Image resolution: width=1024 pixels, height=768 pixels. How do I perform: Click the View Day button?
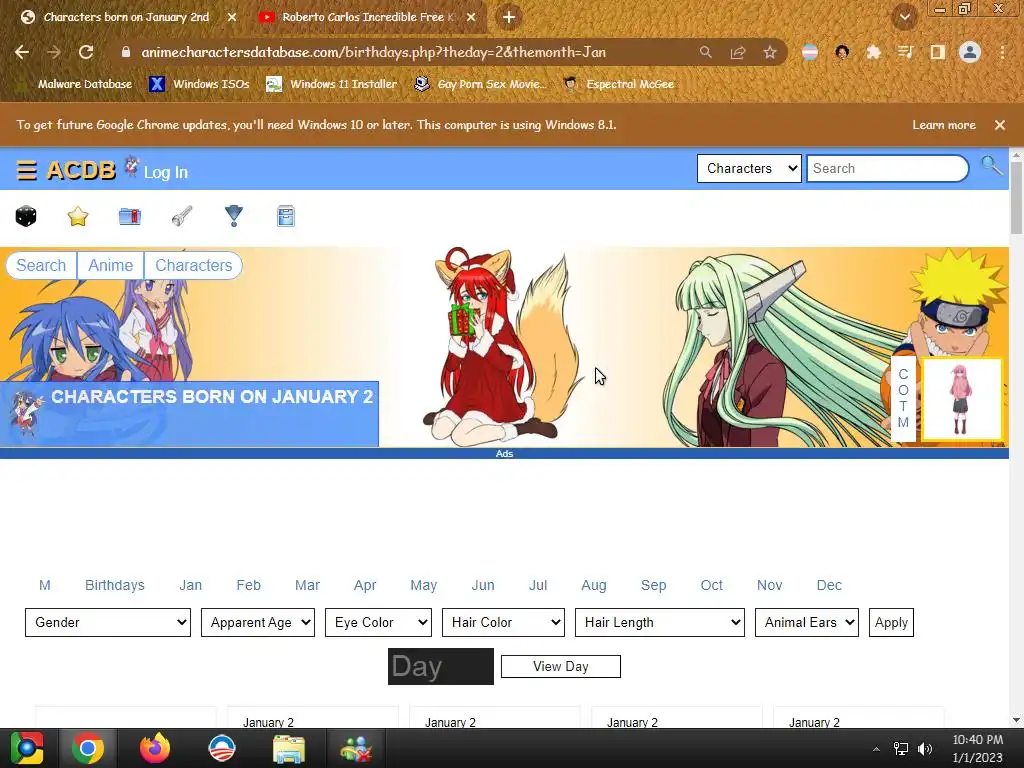pos(560,666)
